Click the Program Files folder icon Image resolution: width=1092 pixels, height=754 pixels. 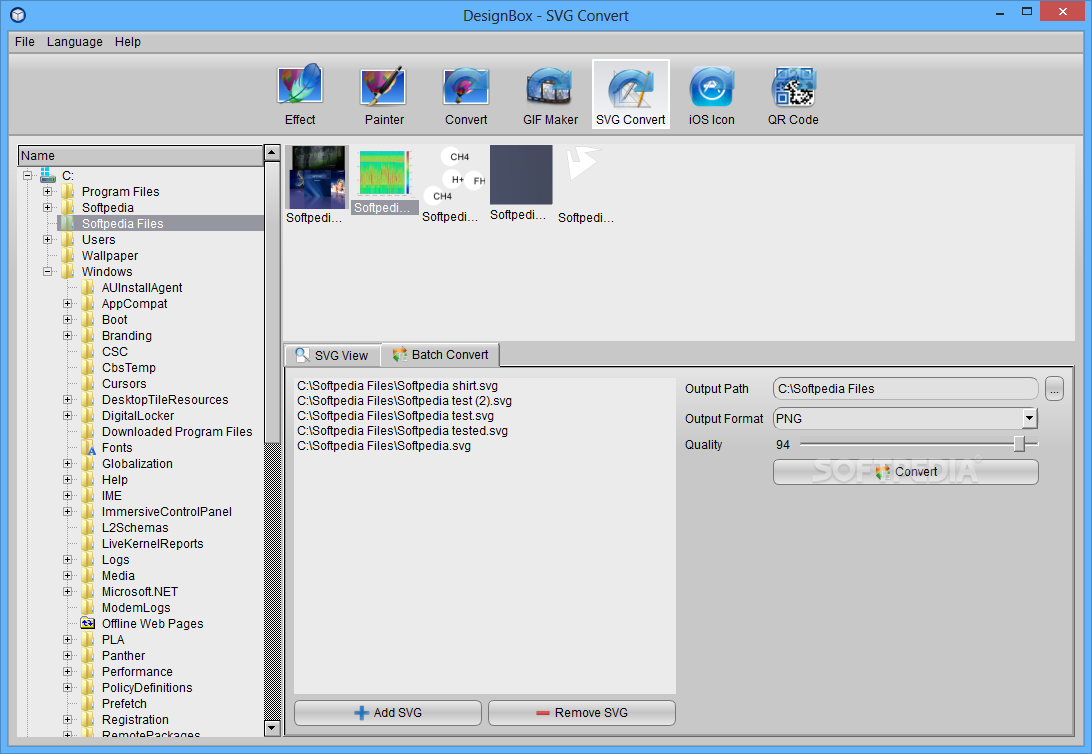tap(68, 191)
